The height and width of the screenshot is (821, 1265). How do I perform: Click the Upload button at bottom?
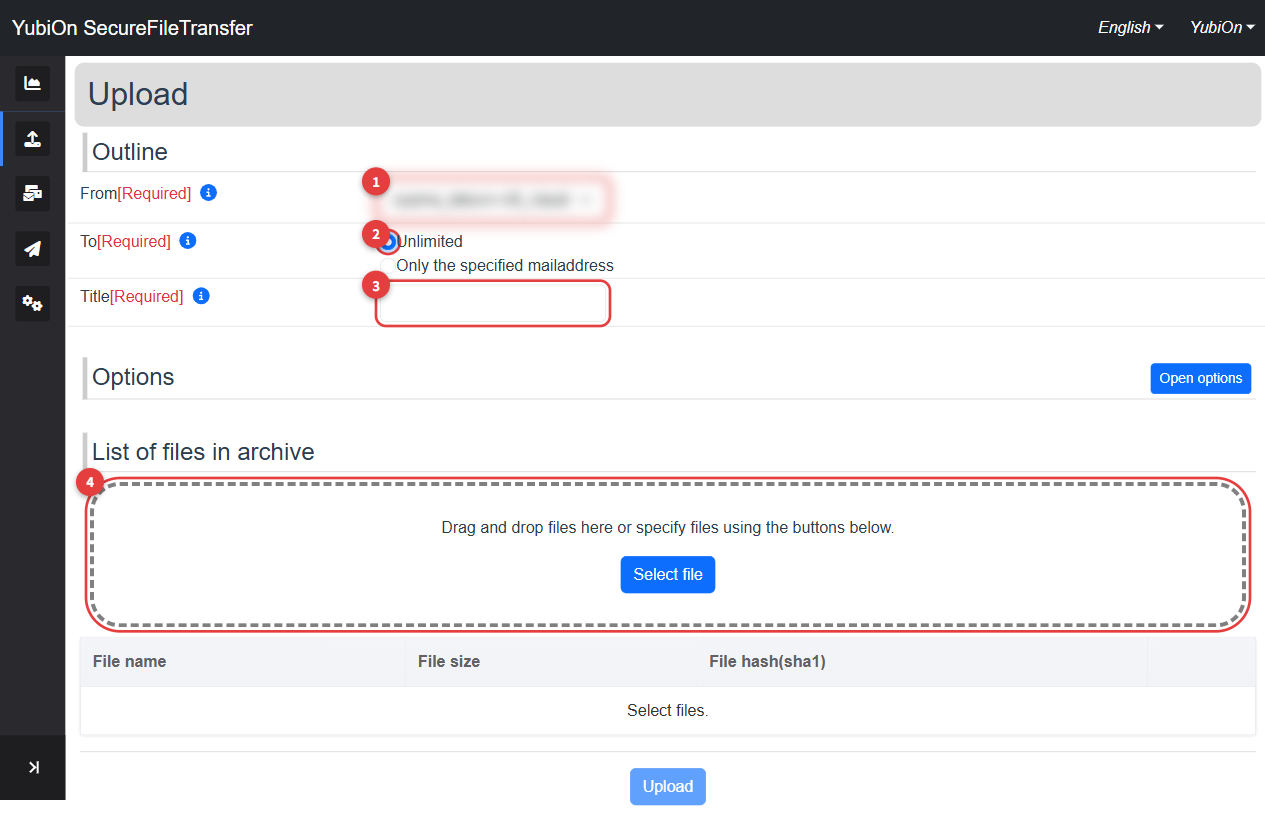point(668,786)
